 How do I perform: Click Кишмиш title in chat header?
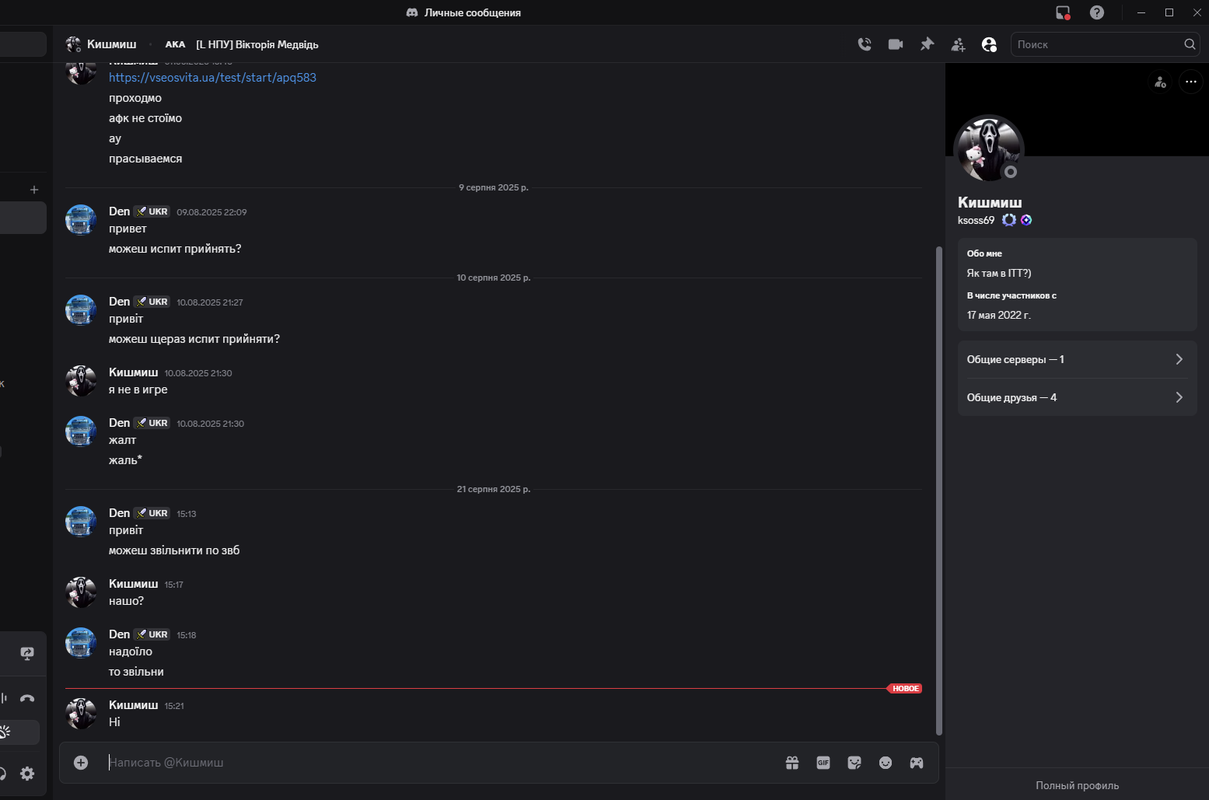click(x=111, y=44)
